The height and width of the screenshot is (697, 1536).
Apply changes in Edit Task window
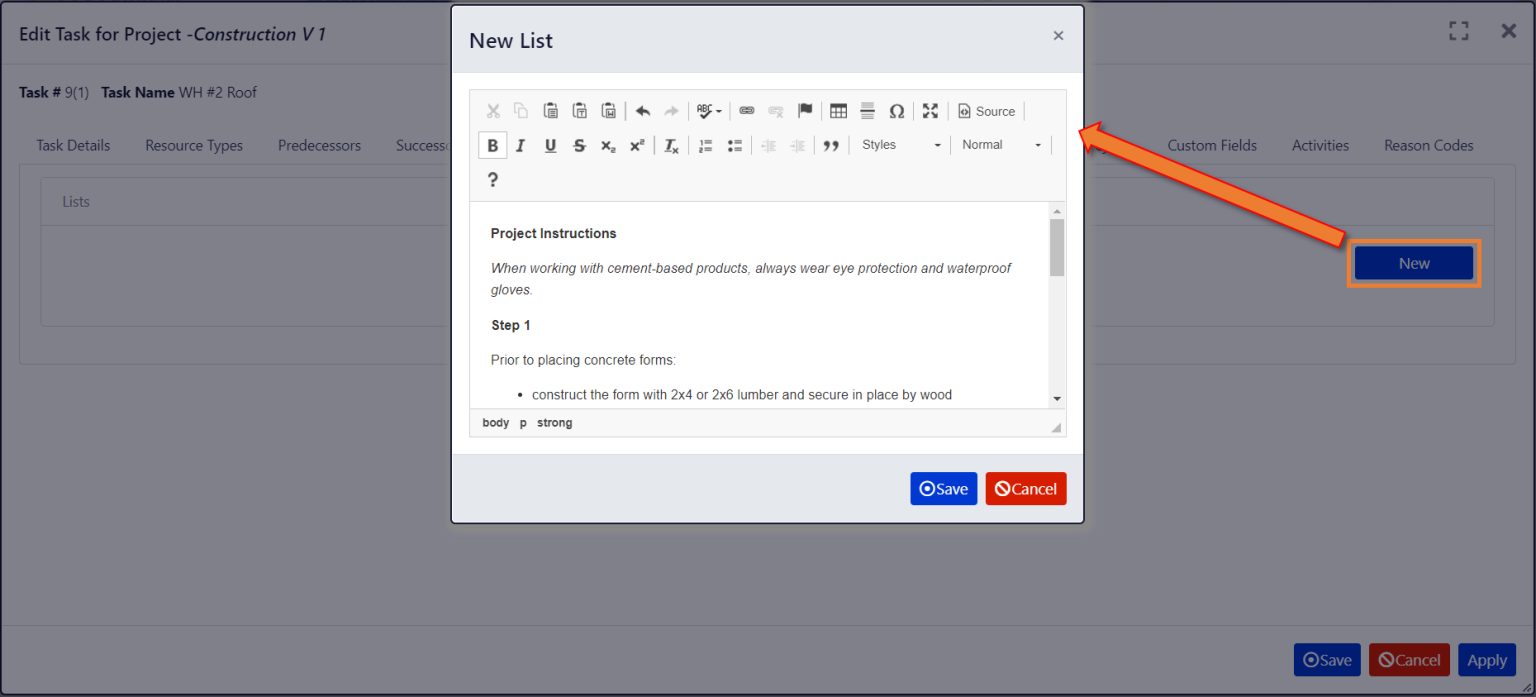click(x=1487, y=660)
